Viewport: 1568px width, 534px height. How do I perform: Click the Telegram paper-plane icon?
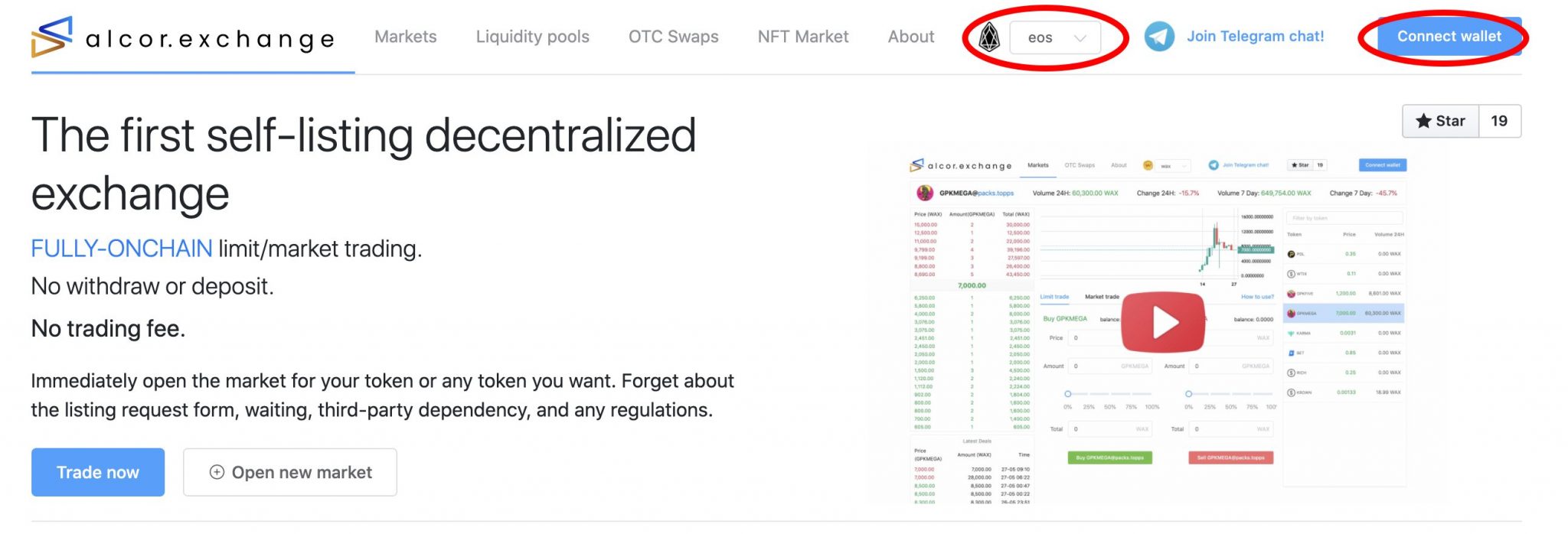pos(1158,36)
